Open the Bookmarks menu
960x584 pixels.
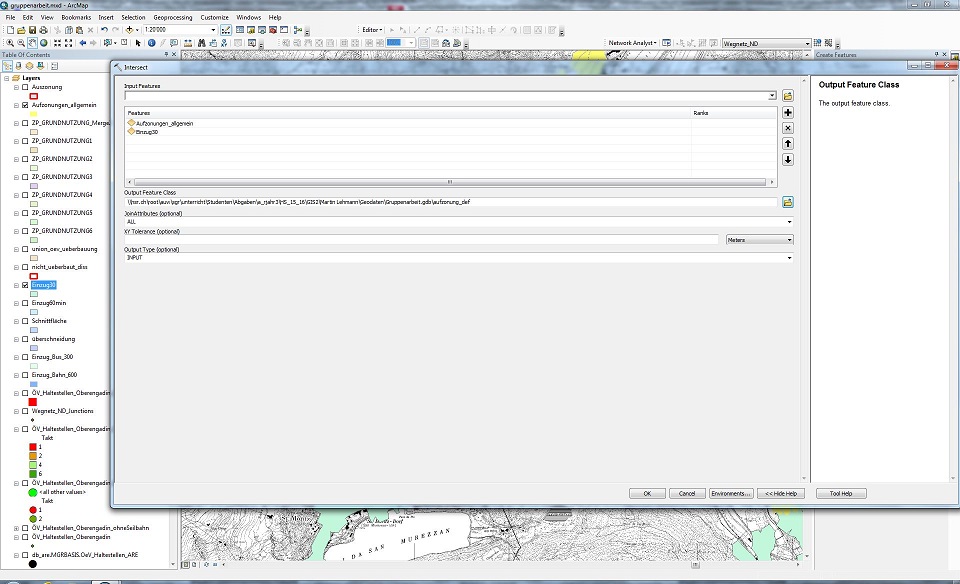(75, 17)
